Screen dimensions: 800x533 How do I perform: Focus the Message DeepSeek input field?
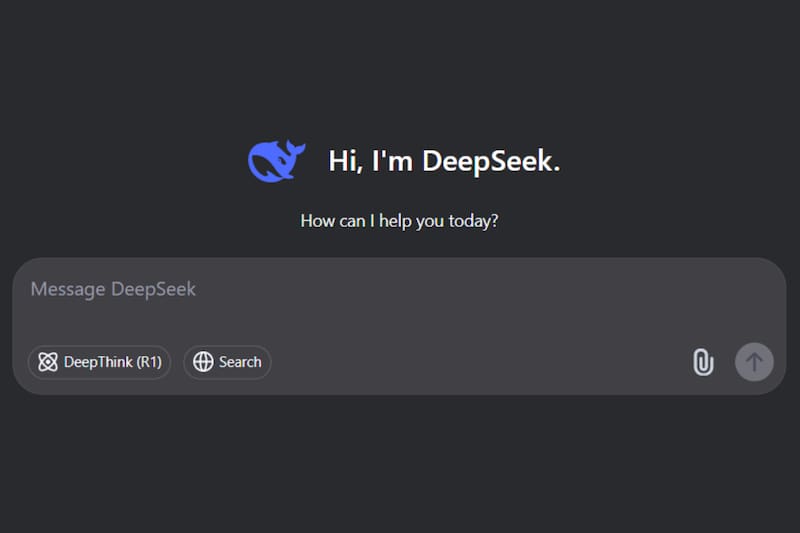400,300
